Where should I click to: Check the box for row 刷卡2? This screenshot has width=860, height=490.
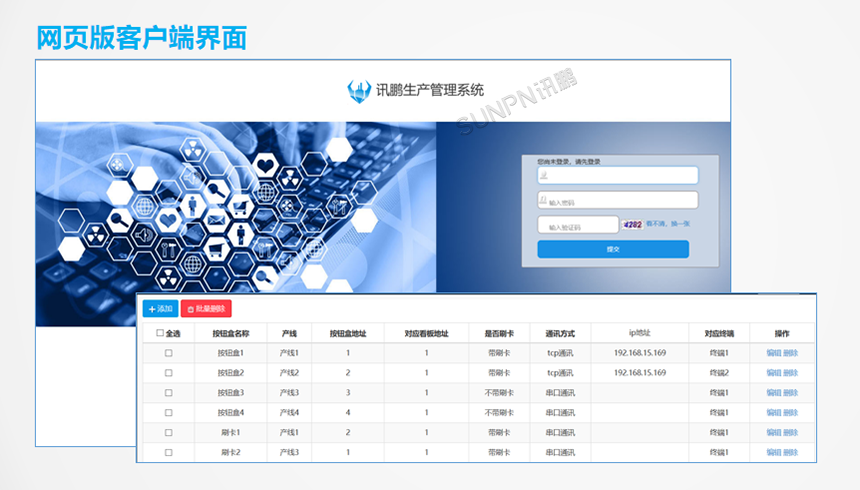click(168, 453)
